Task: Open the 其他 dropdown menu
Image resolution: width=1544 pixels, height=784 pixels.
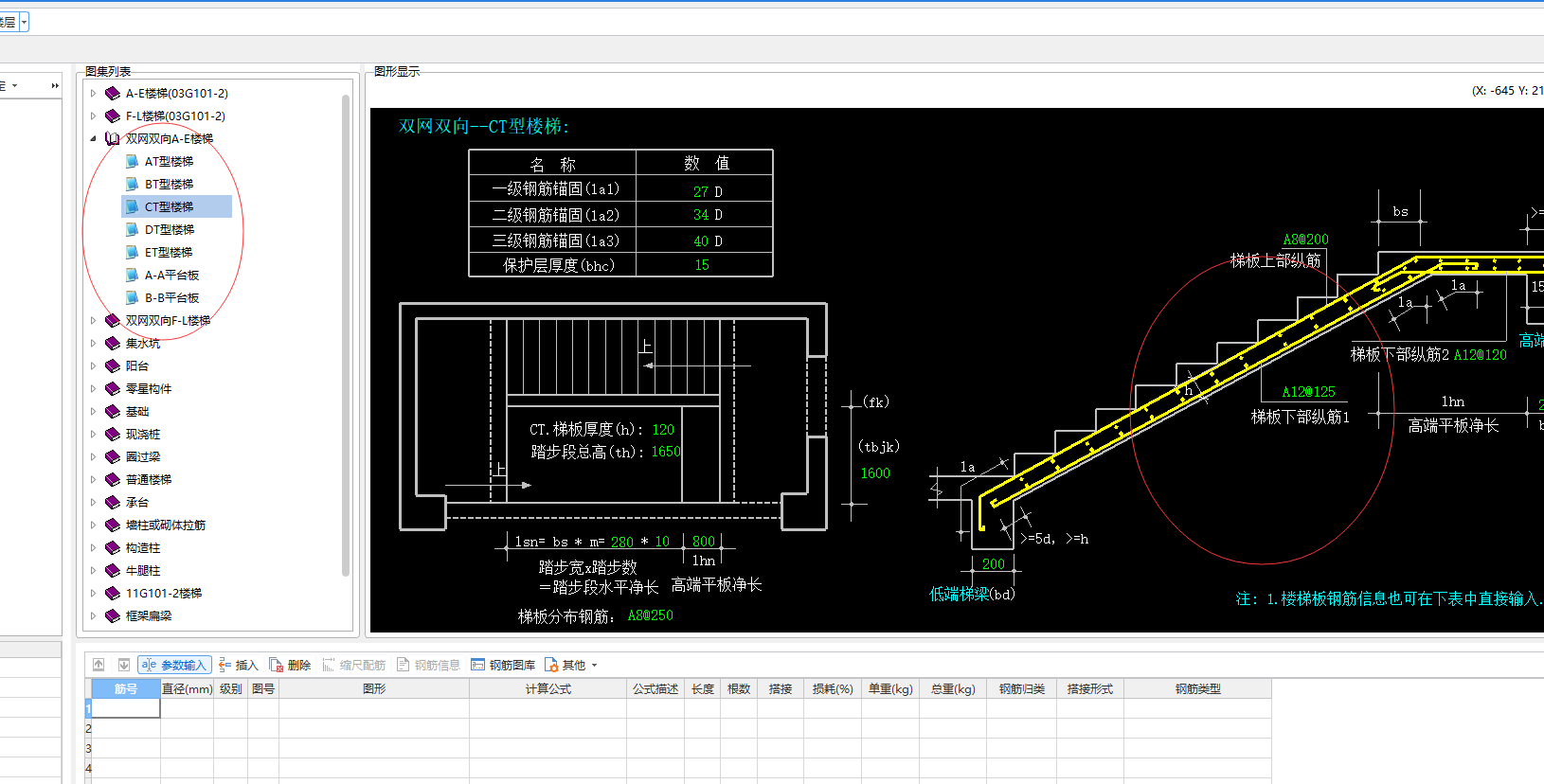Action: click(571, 665)
